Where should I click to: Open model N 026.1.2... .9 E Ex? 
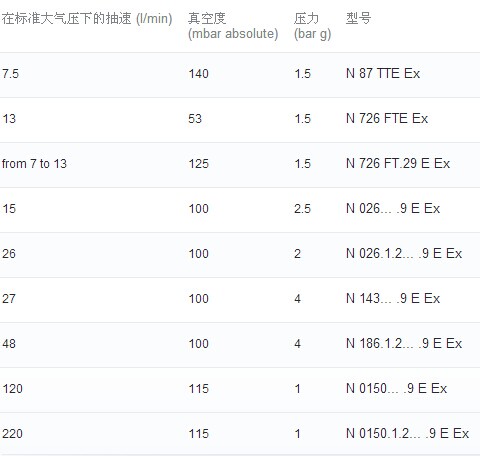404,254
